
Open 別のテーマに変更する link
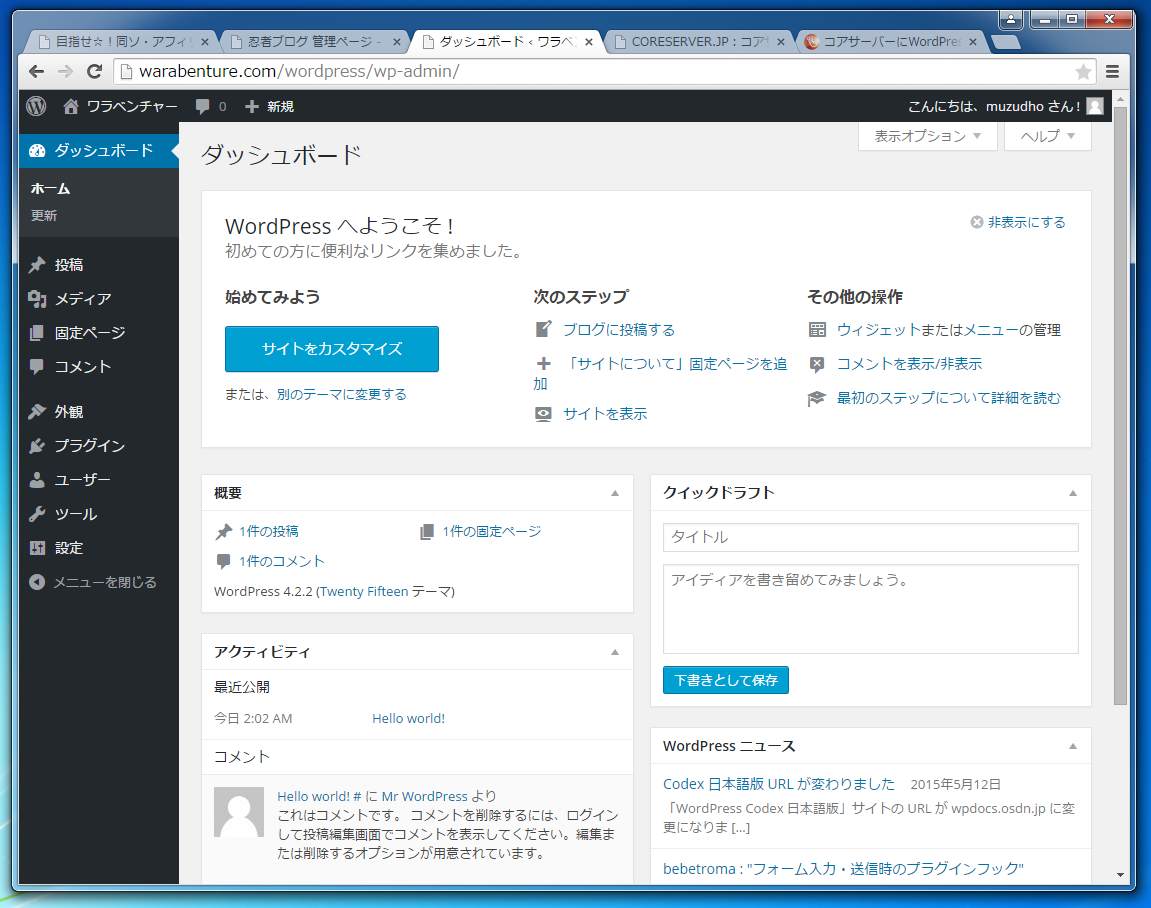click(x=341, y=395)
